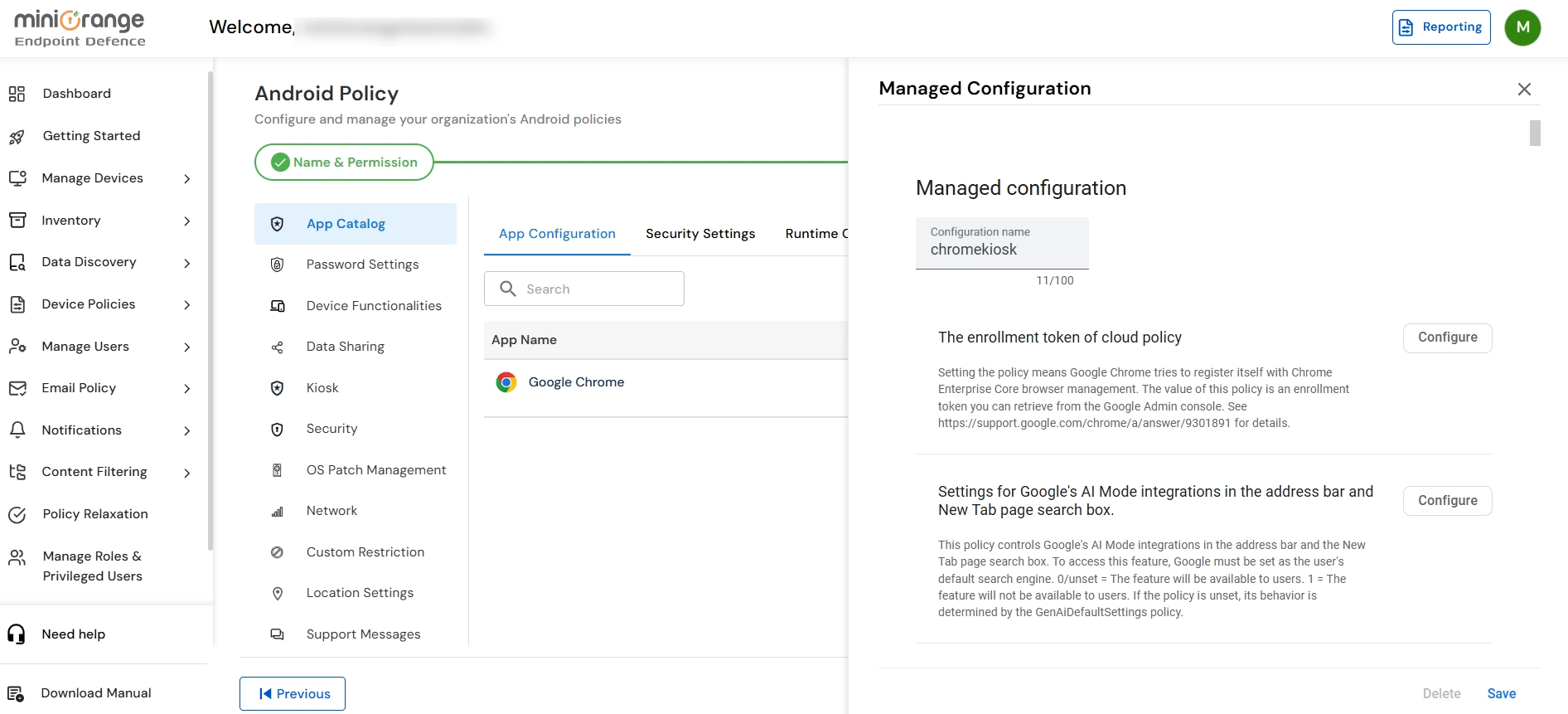Expand the Email Policy chevron

[187, 389]
